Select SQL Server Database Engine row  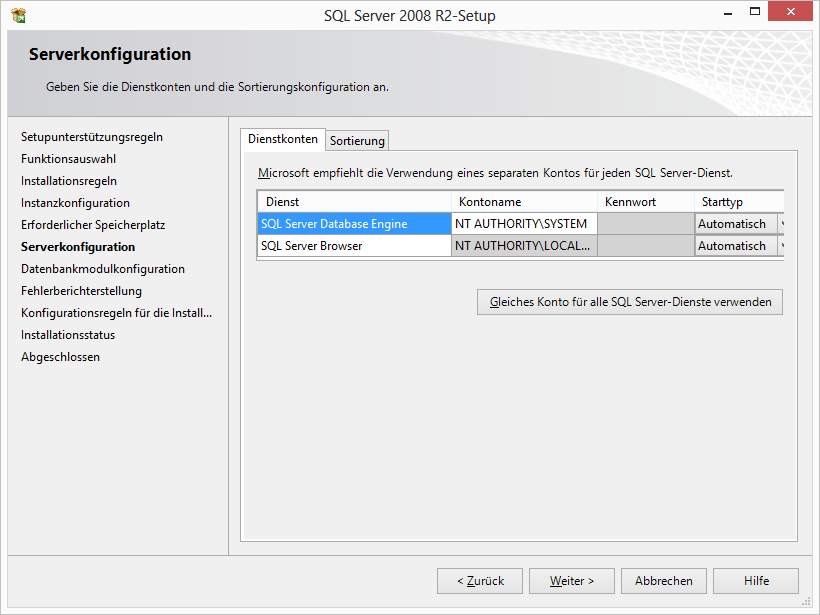tap(354, 224)
